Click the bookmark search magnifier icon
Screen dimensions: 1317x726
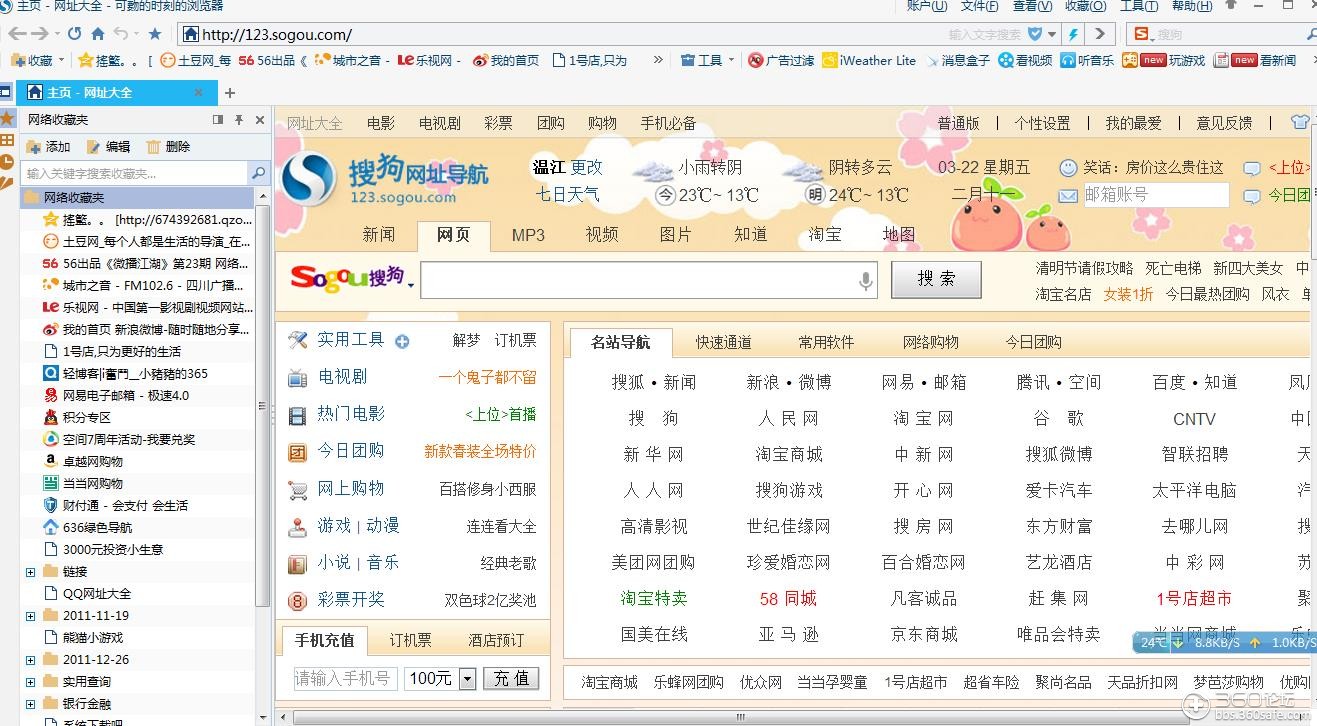258,173
